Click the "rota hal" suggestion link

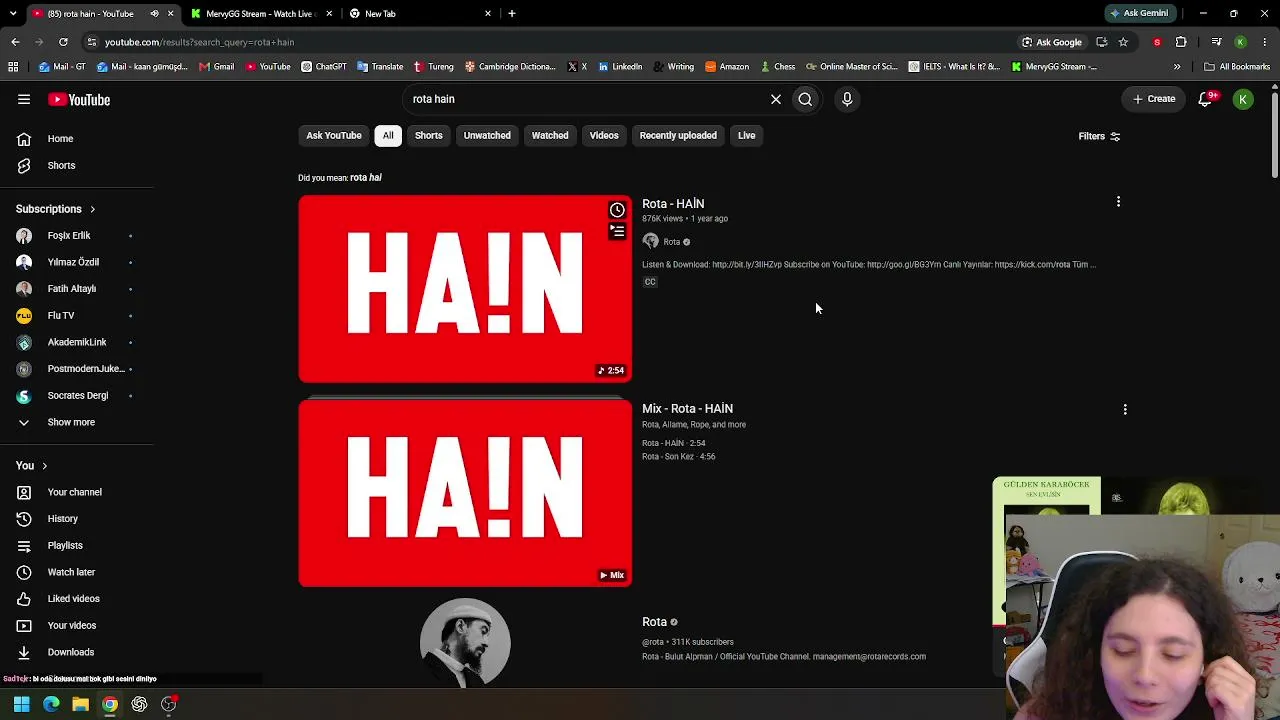pos(366,178)
